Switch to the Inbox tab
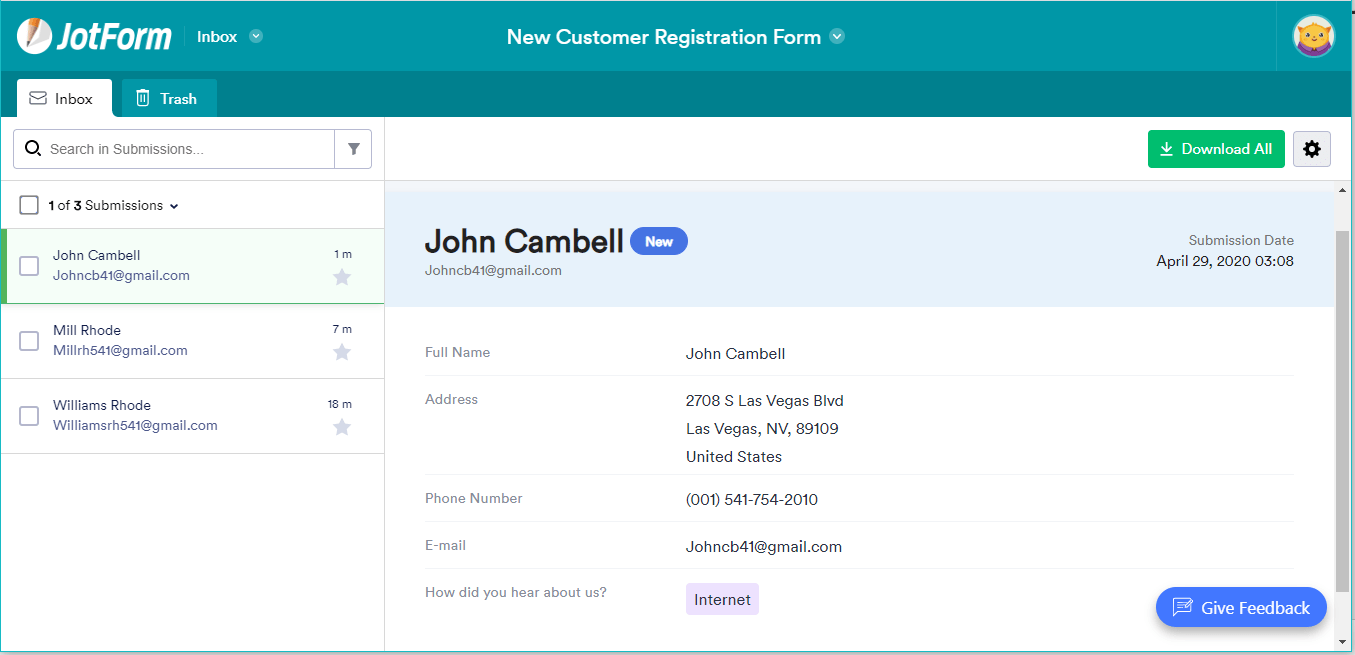Viewport: 1355px width, 655px height. tap(64, 98)
